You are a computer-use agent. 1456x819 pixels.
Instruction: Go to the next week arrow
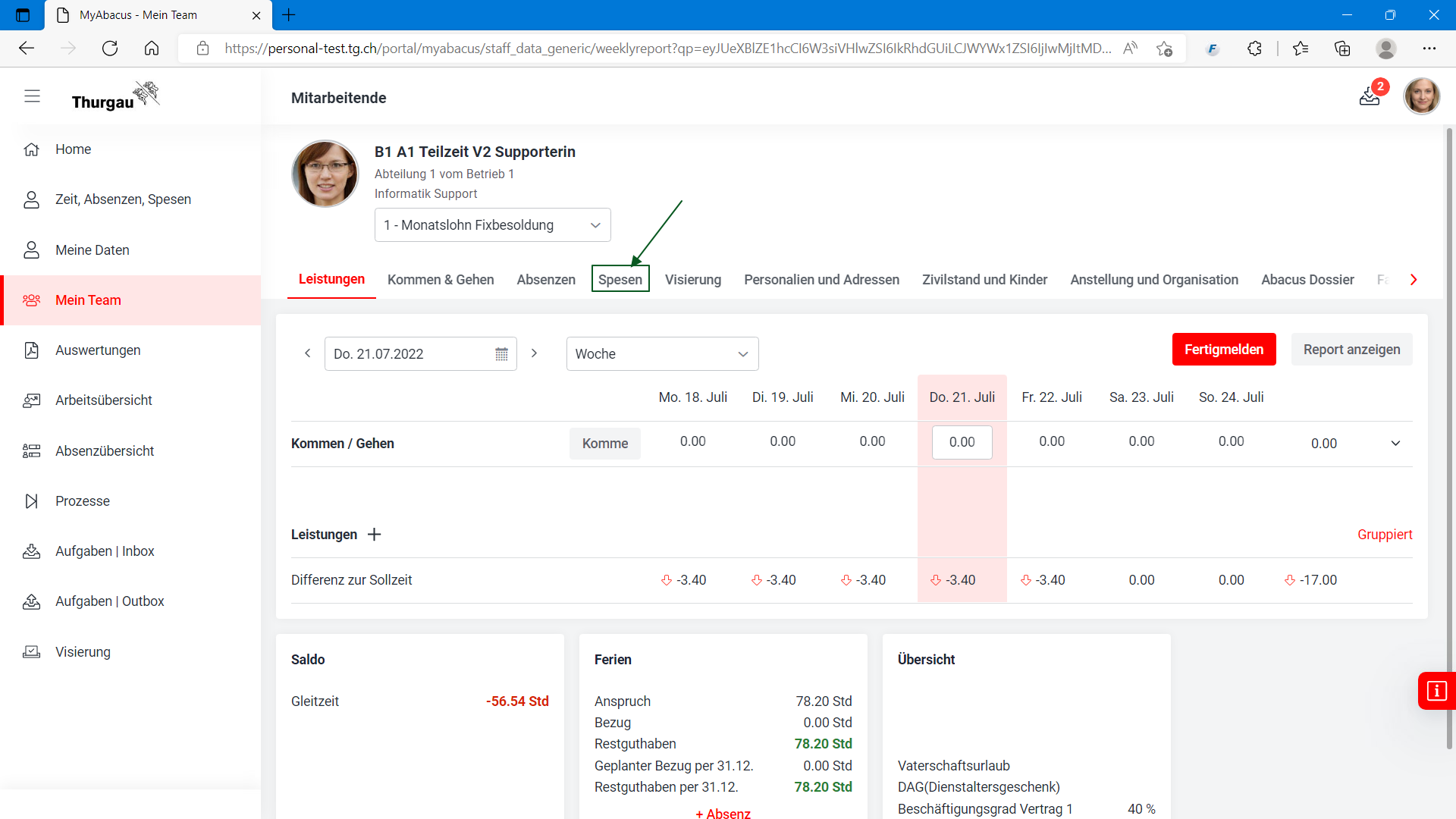(535, 353)
